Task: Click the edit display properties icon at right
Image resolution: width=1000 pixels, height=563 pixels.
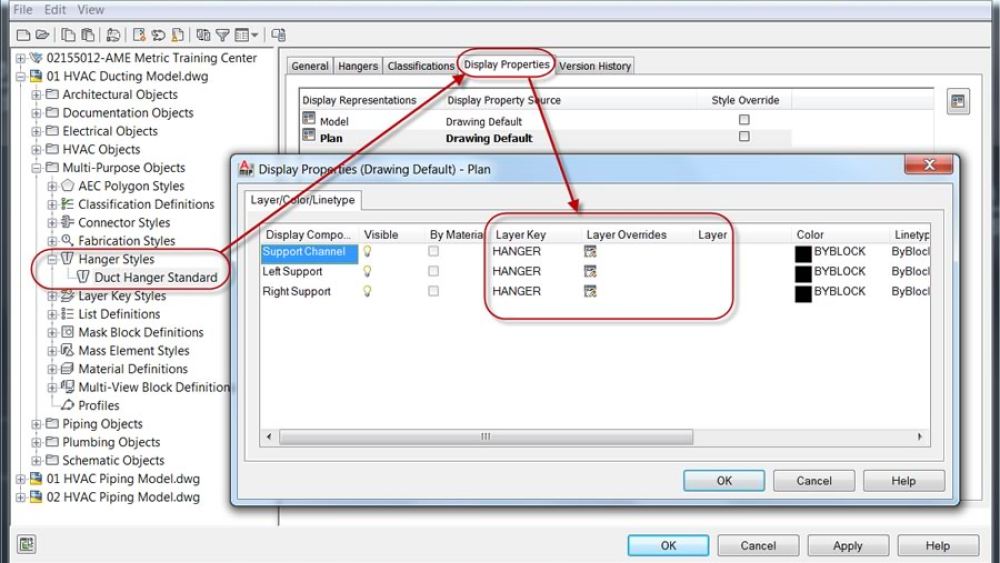Action: coord(957,101)
